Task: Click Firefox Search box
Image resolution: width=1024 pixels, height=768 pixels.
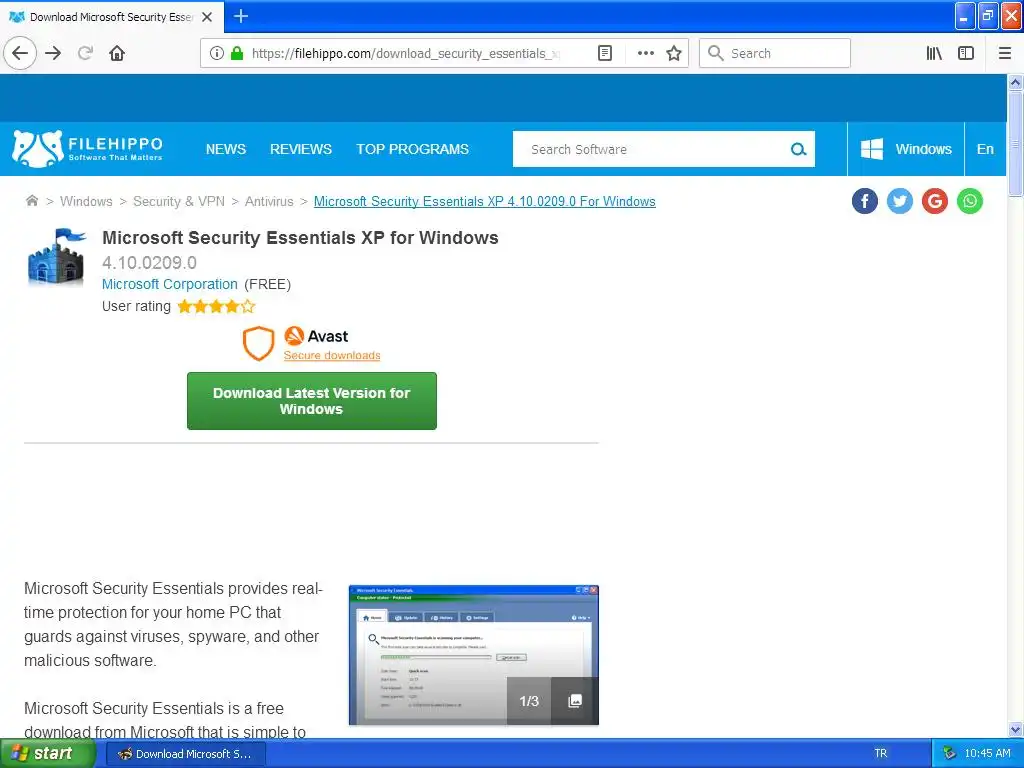Action: tap(775, 53)
